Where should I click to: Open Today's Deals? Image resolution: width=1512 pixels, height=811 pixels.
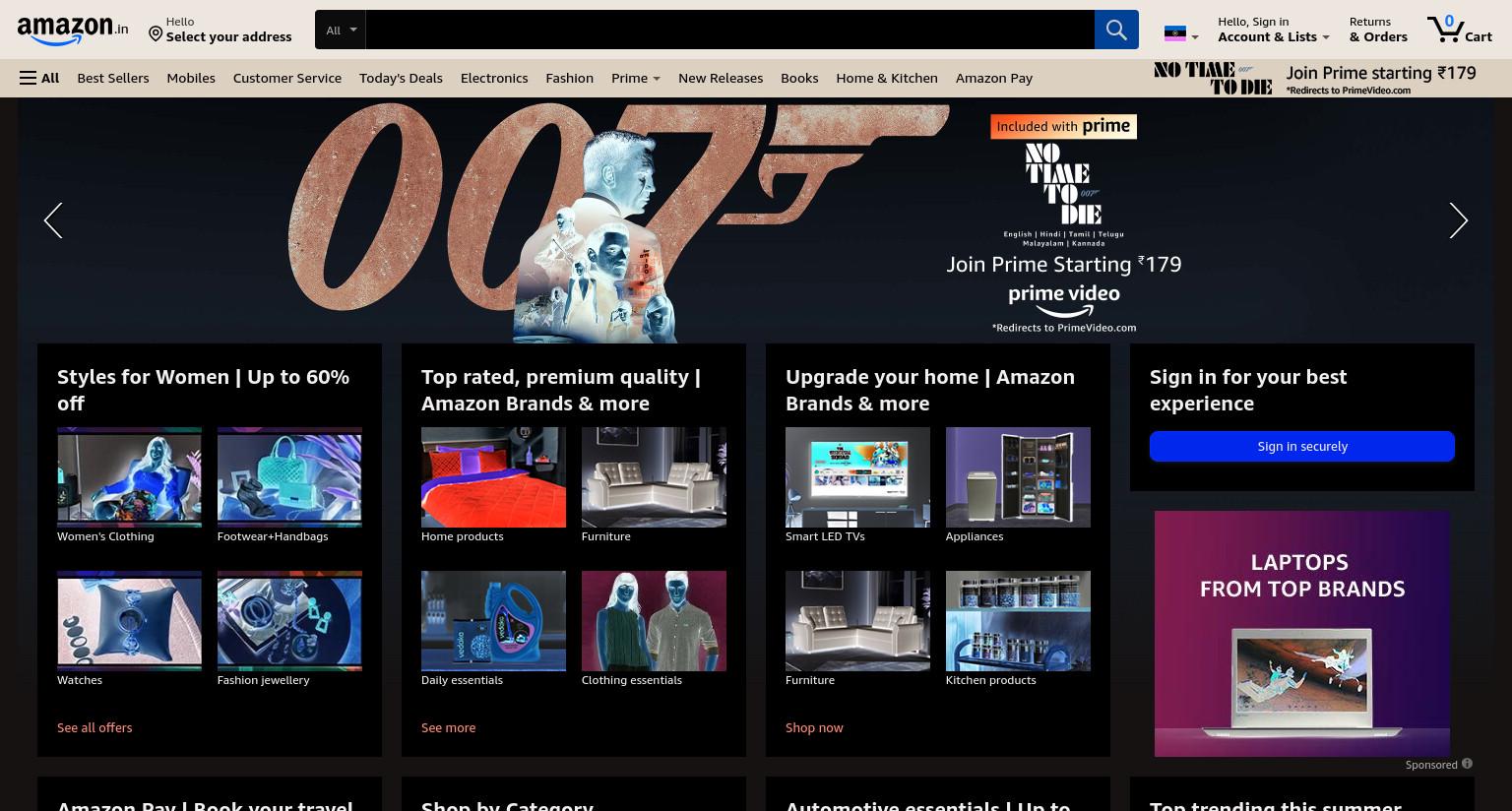(x=401, y=78)
